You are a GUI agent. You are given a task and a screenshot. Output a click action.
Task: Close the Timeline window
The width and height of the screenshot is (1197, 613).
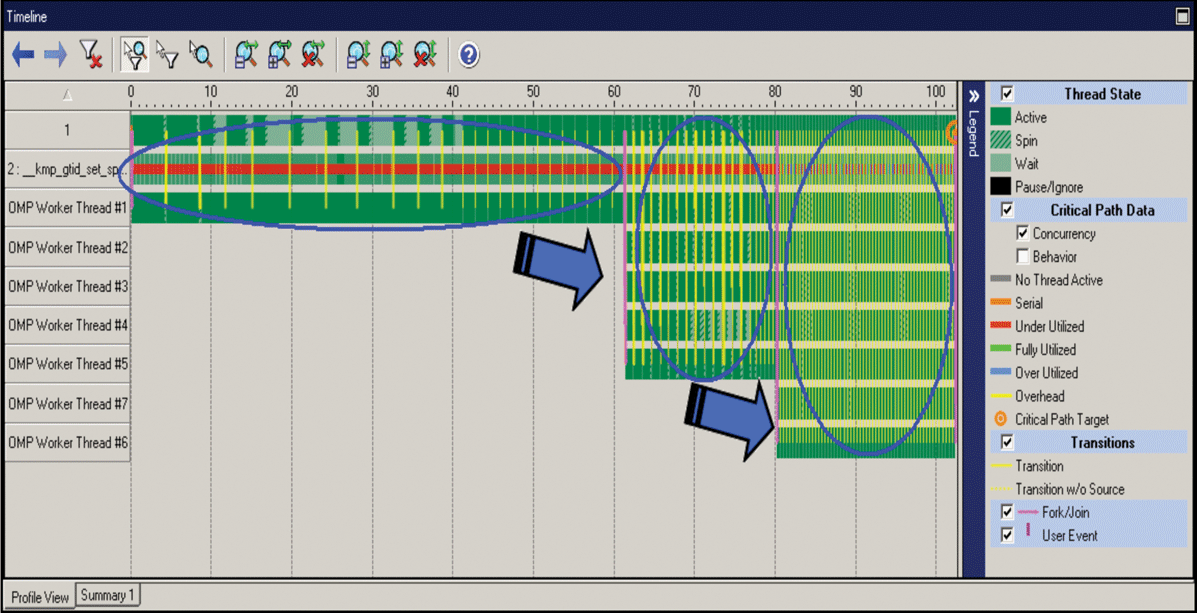[1182, 16]
